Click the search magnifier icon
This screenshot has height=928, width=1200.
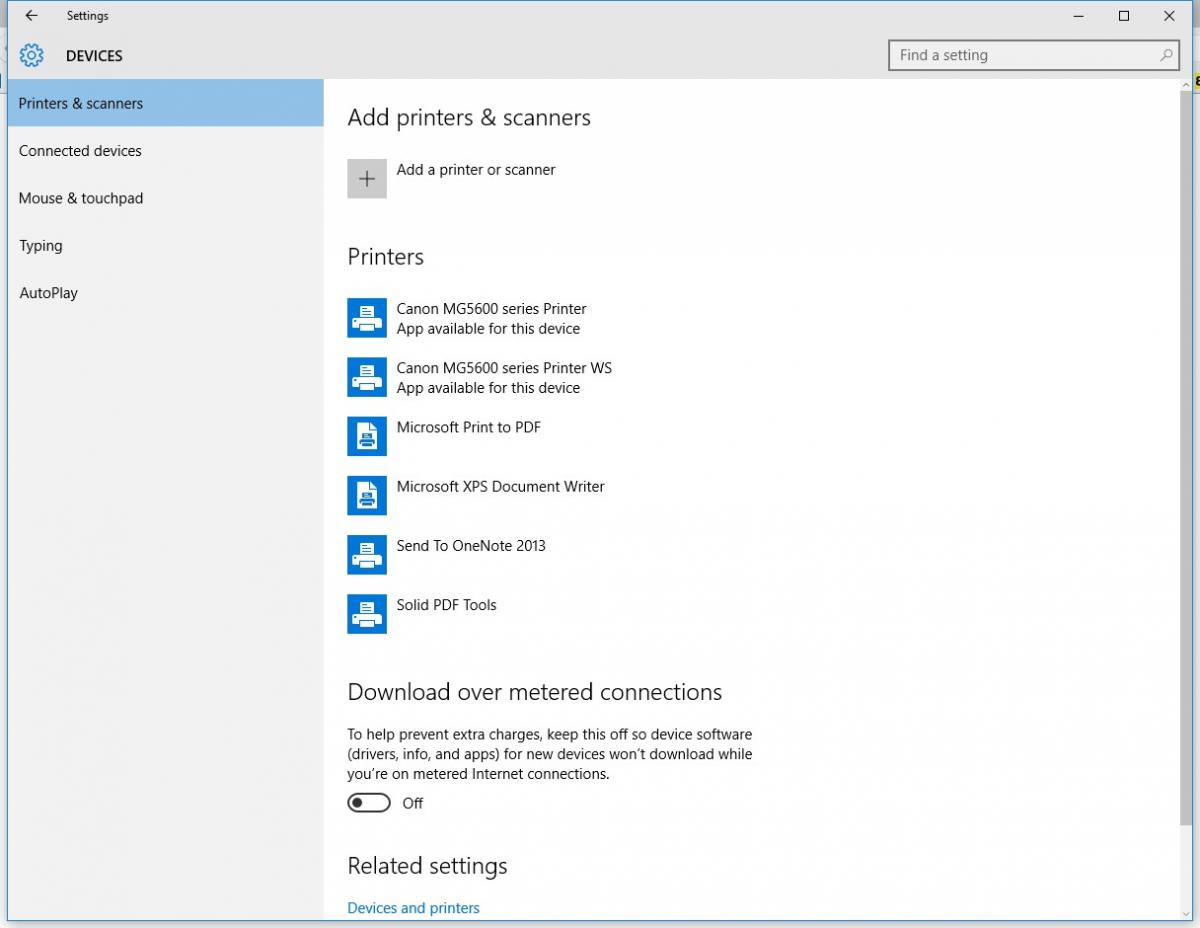pos(1166,56)
